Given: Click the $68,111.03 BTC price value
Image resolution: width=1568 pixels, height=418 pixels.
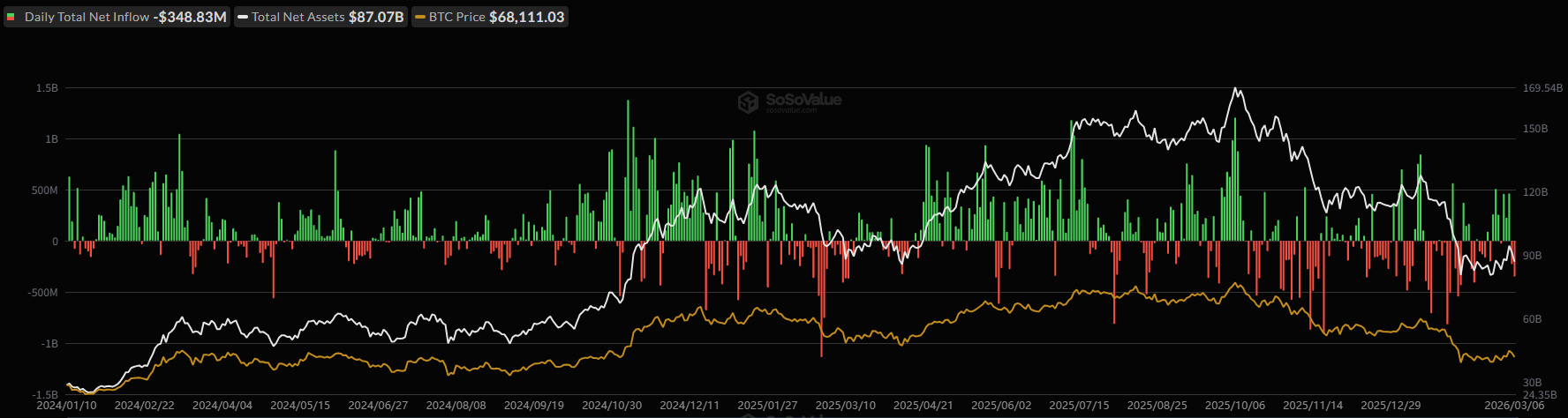Looking at the screenshot, I should pos(527,17).
